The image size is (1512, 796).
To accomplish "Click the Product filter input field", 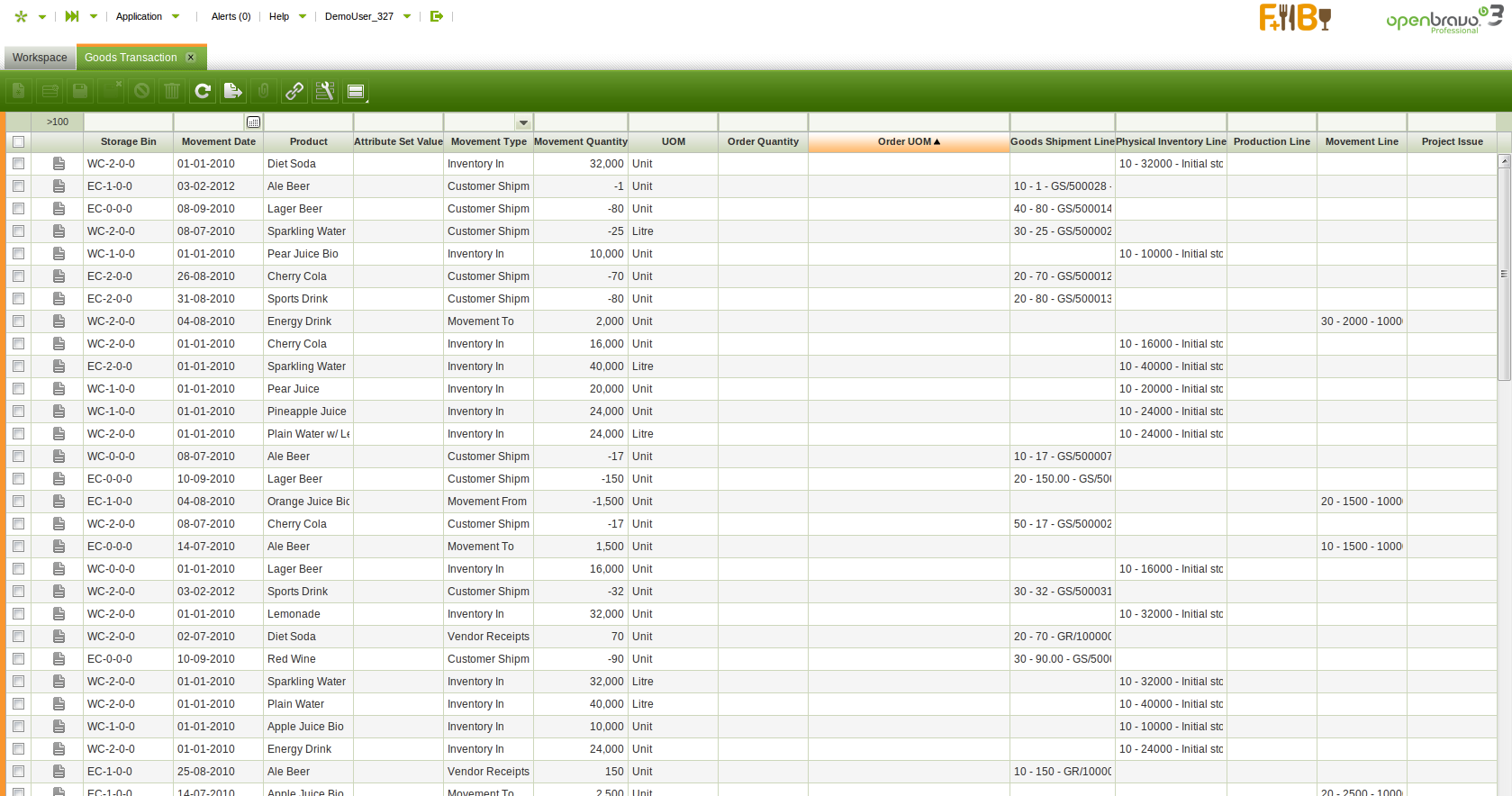I will 308,122.
